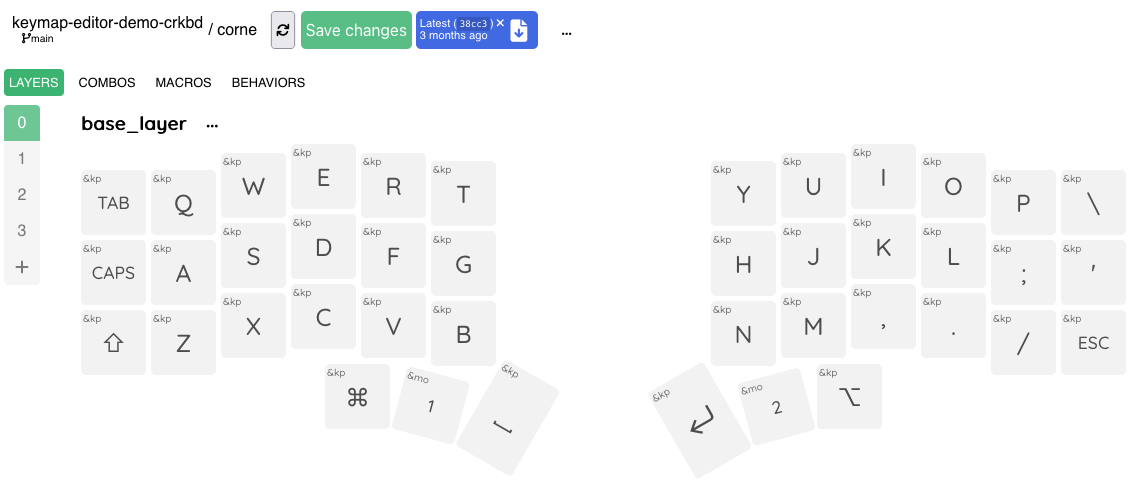Click the Save changes button
The image size is (1146, 486).
[x=356, y=30]
